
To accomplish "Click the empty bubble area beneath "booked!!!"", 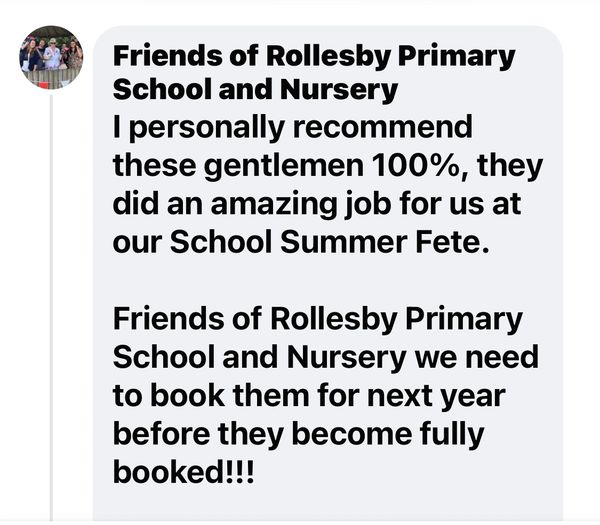I will (328, 503).
